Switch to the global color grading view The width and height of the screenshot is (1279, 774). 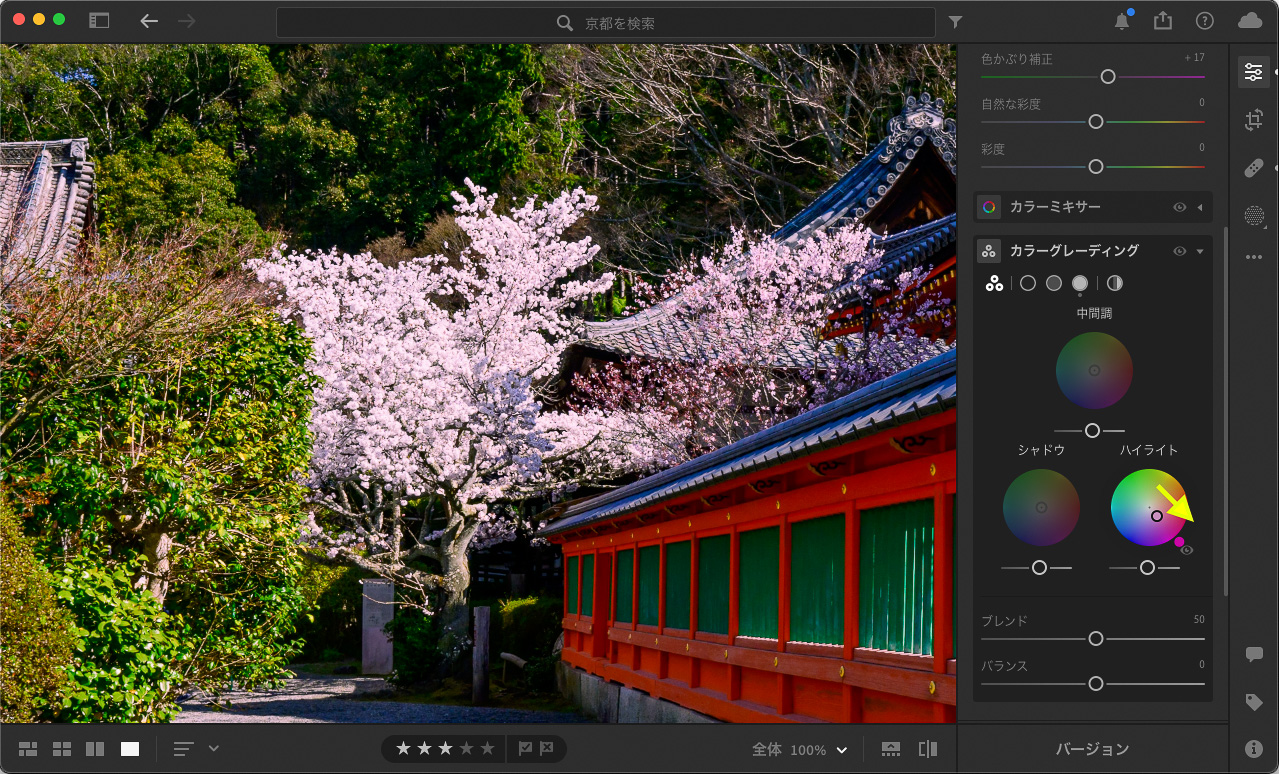point(1115,284)
